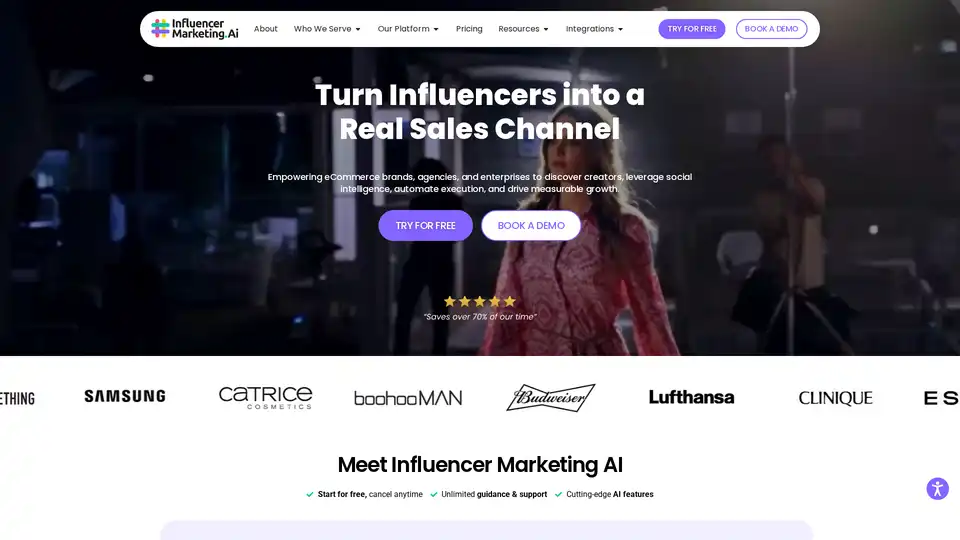Click the Lufthansa logo
Image resolution: width=960 pixels, height=540 pixels.
pyautogui.click(x=691, y=397)
